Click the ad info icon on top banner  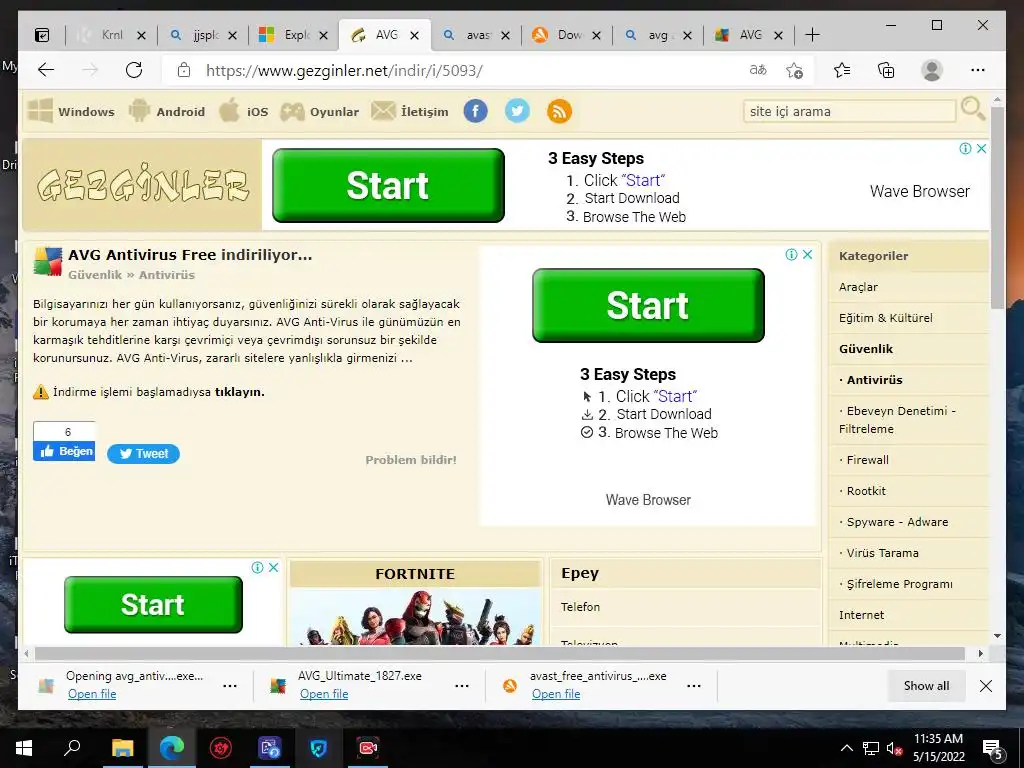965,148
